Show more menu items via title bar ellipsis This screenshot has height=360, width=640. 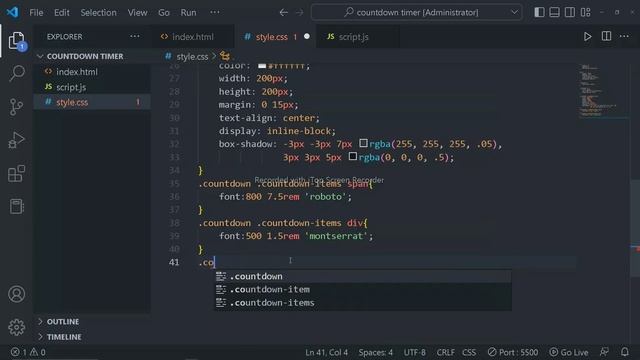click(215, 12)
